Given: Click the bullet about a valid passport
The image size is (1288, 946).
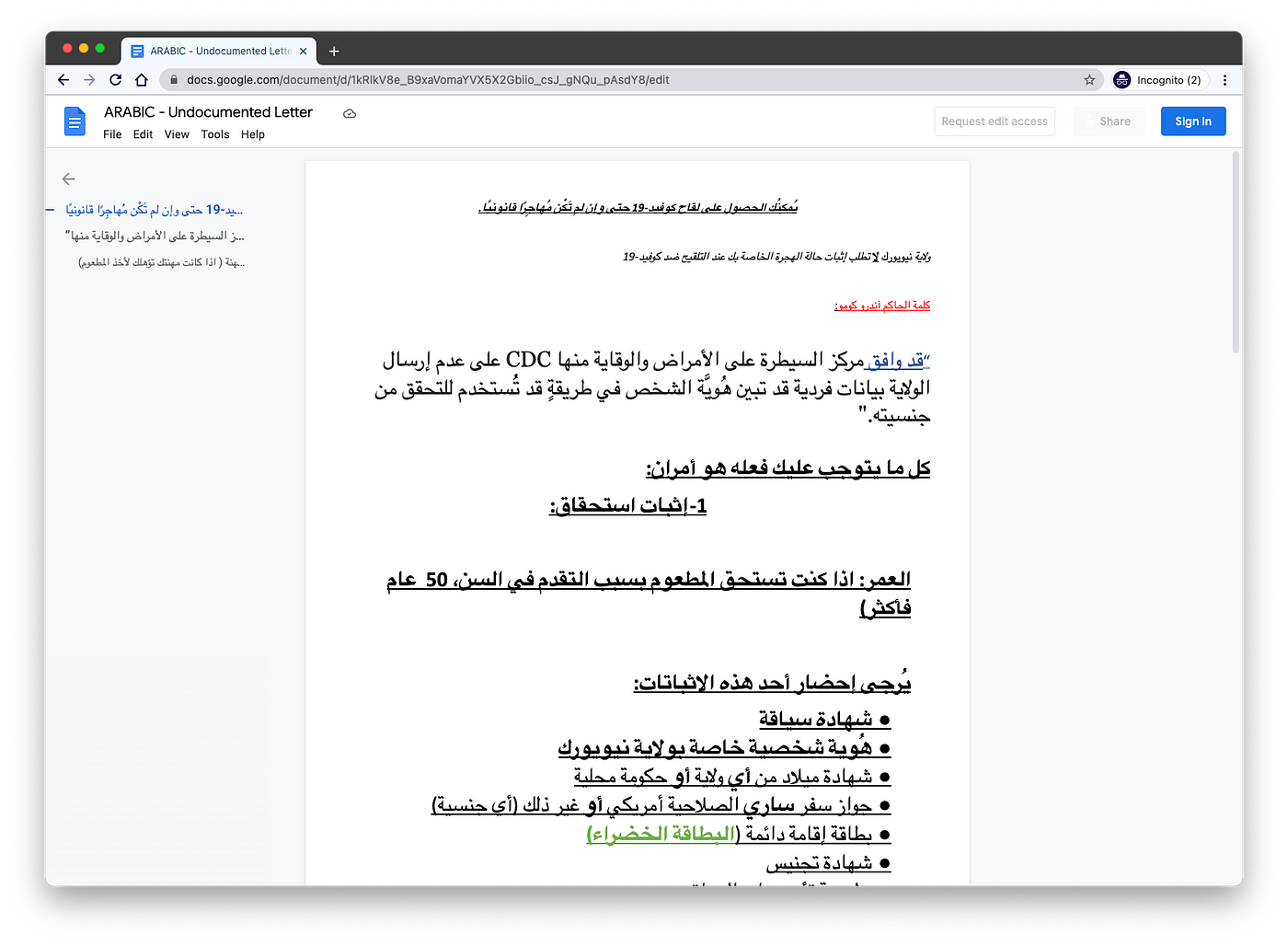Looking at the screenshot, I should tap(652, 805).
